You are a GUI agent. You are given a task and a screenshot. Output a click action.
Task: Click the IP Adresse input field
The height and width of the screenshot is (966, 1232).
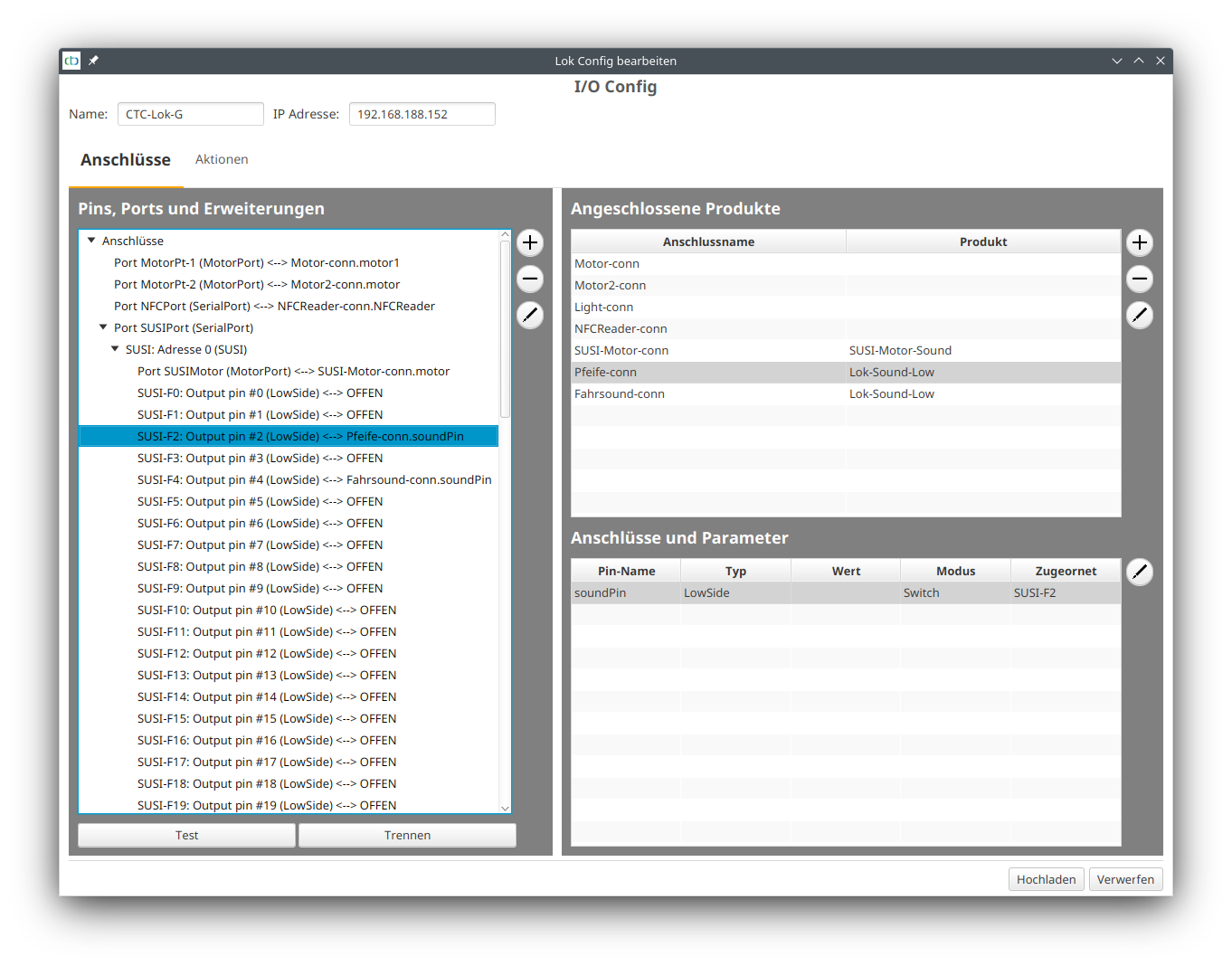(x=422, y=114)
